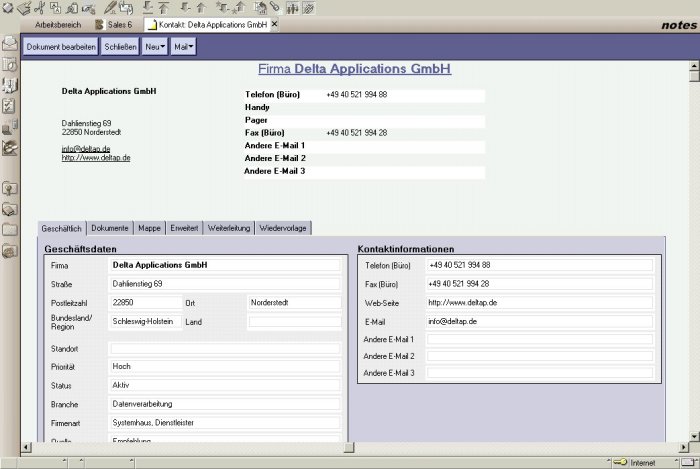The height and width of the screenshot is (469, 700).
Task: Close the Kontakt: Delta Applications GmbH tab
Action: tap(274, 24)
